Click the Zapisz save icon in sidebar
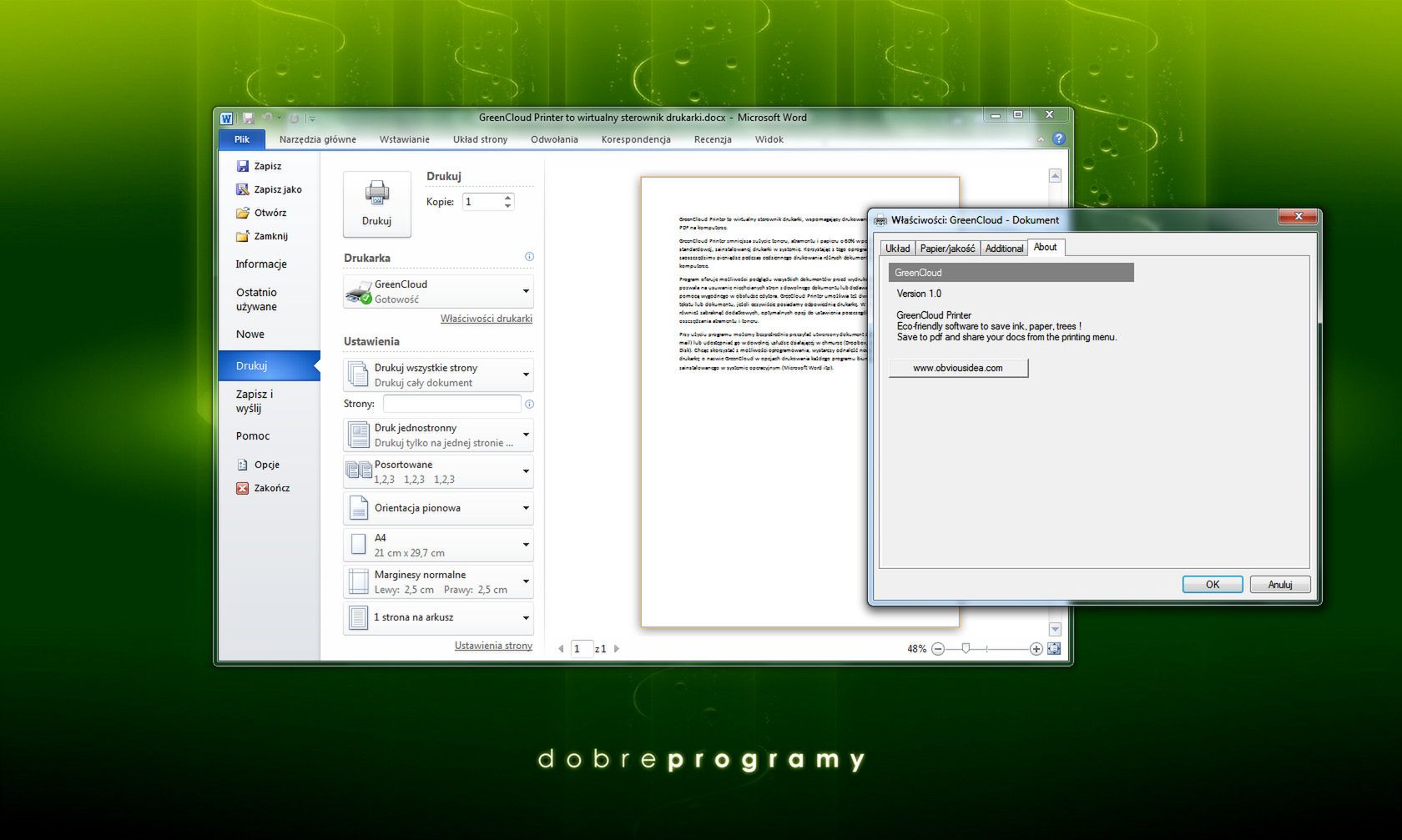Screen dimensions: 1402x840 click(243, 166)
